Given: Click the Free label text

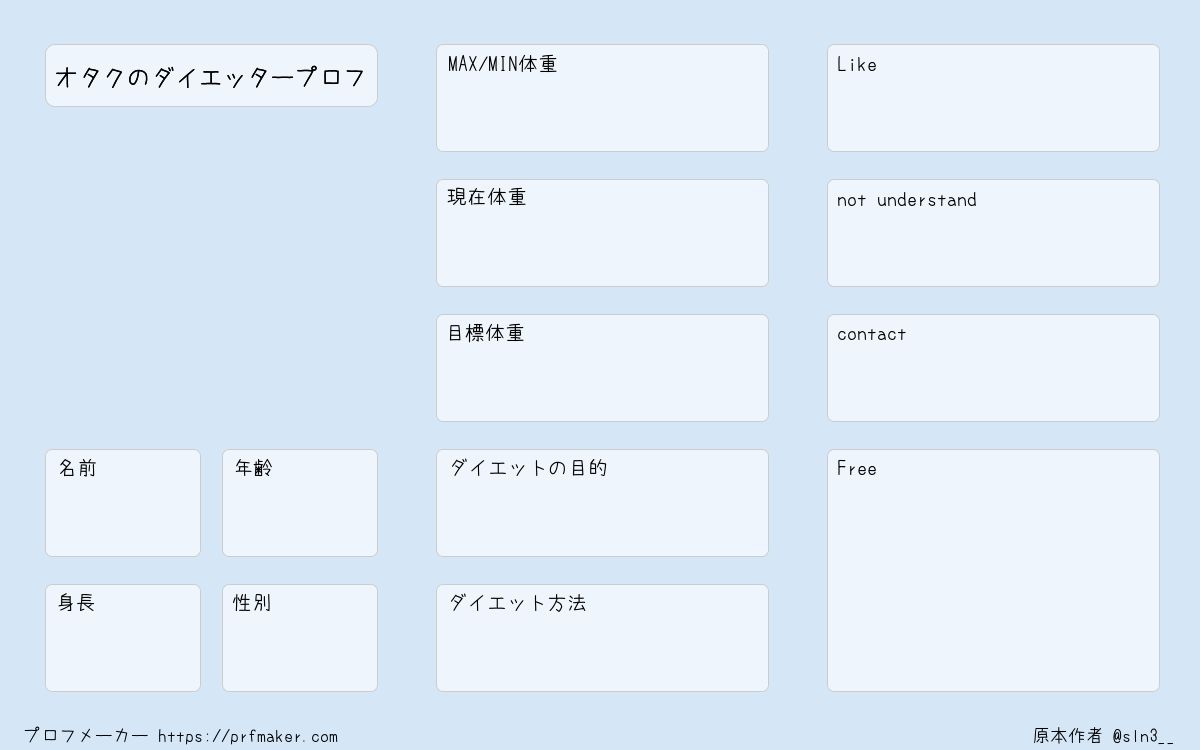Looking at the screenshot, I should [x=857, y=469].
